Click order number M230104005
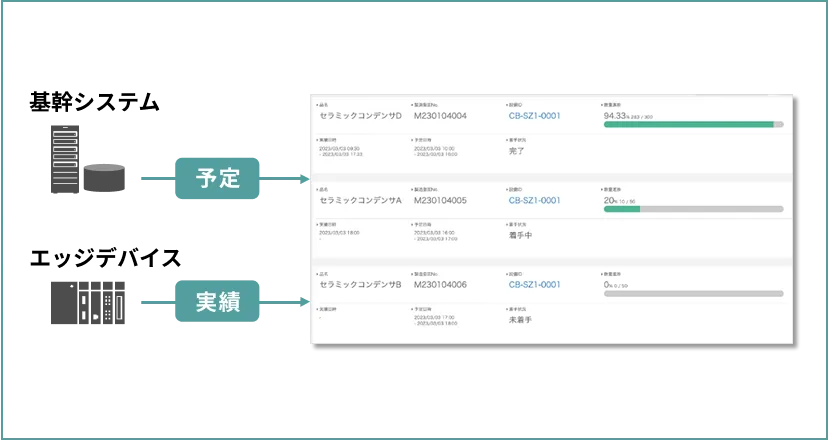828x440 pixels. pos(440,201)
